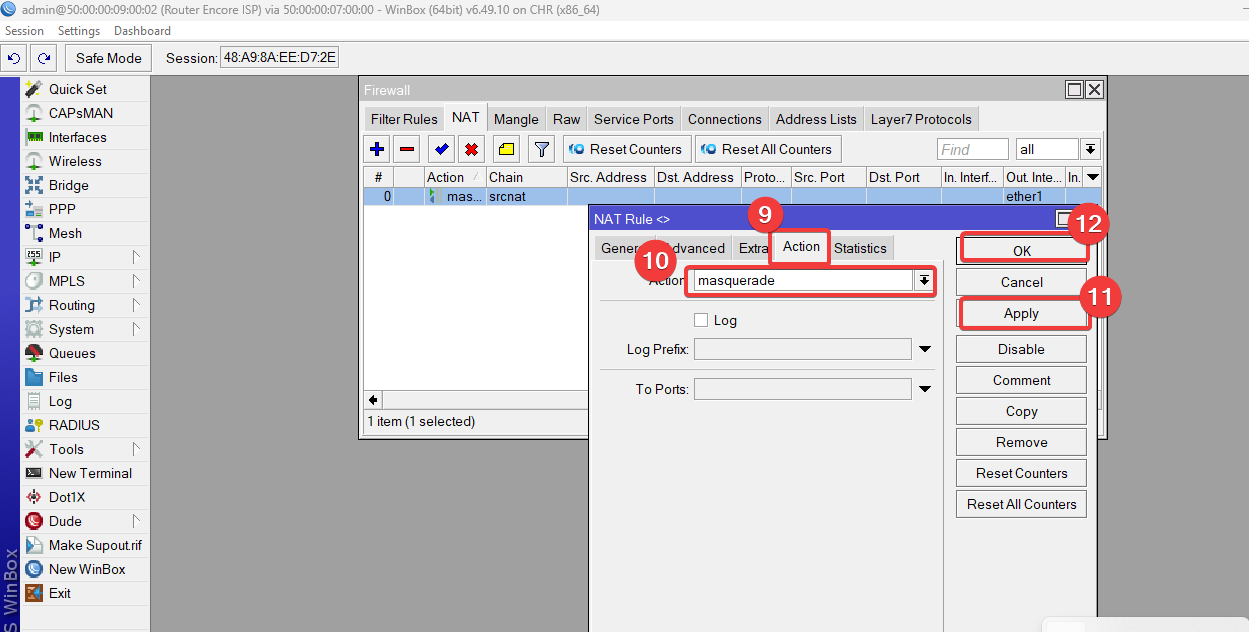Toggle Safe Mode button
Screen dimensions: 1249x632
109,58
